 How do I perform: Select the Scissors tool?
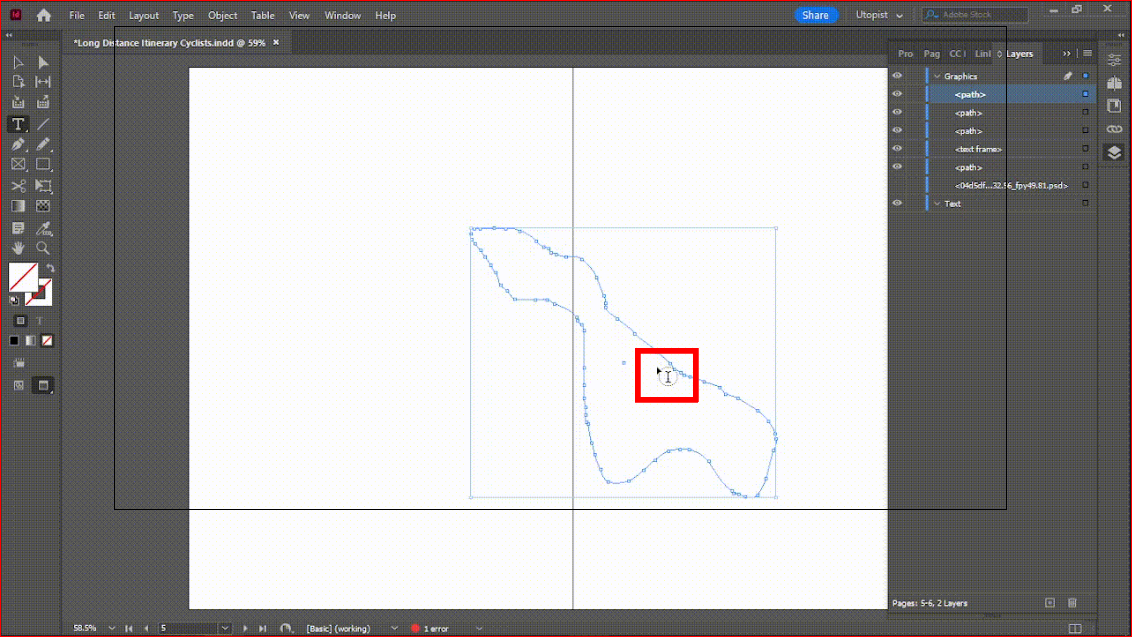tap(17, 185)
